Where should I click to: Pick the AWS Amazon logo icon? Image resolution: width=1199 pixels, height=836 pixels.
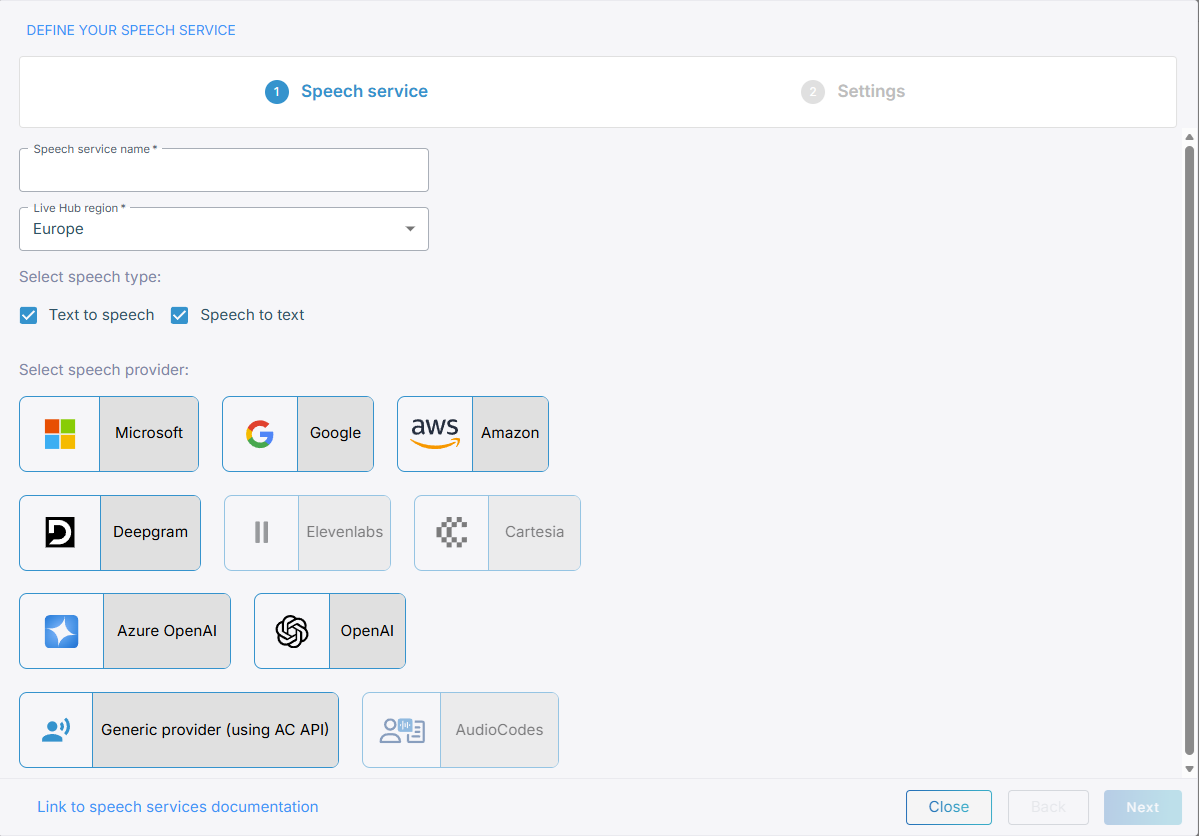[x=435, y=434]
